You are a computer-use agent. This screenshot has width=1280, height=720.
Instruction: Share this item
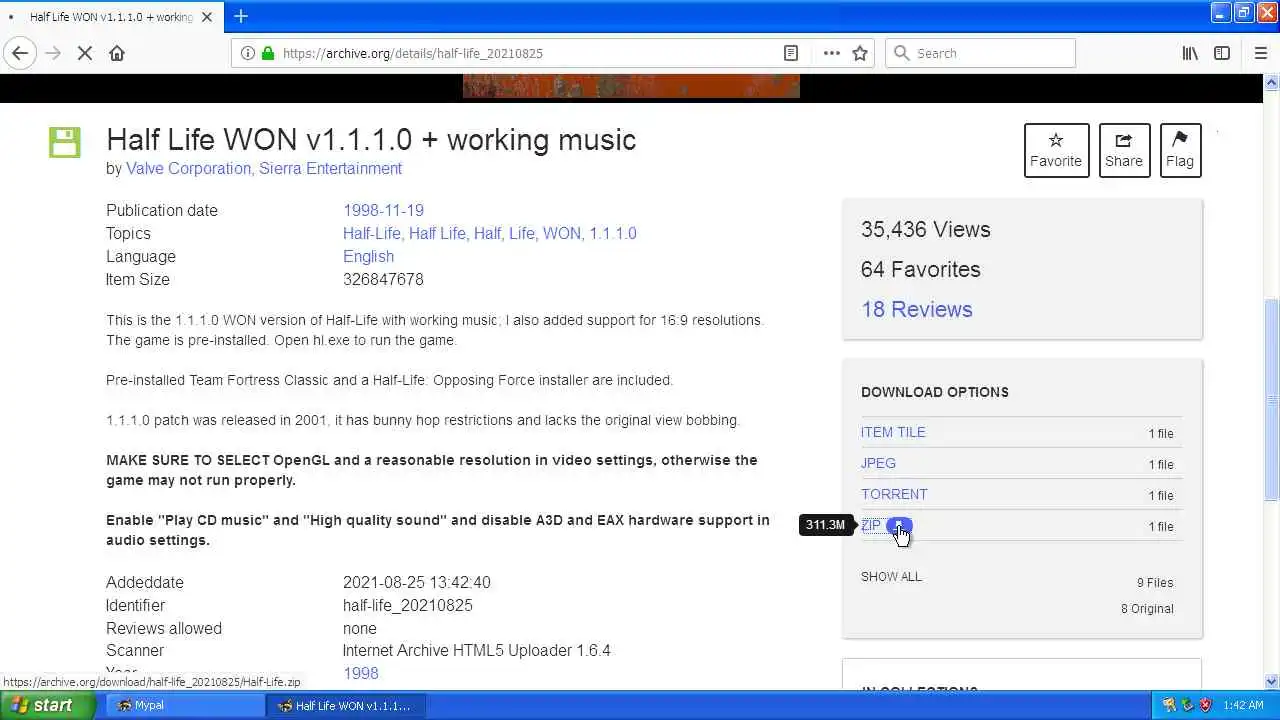tap(1124, 150)
